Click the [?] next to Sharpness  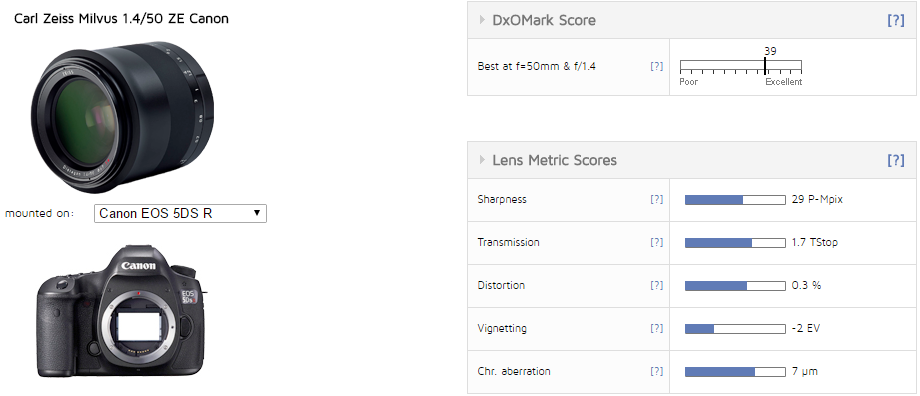pyautogui.click(x=657, y=199)
